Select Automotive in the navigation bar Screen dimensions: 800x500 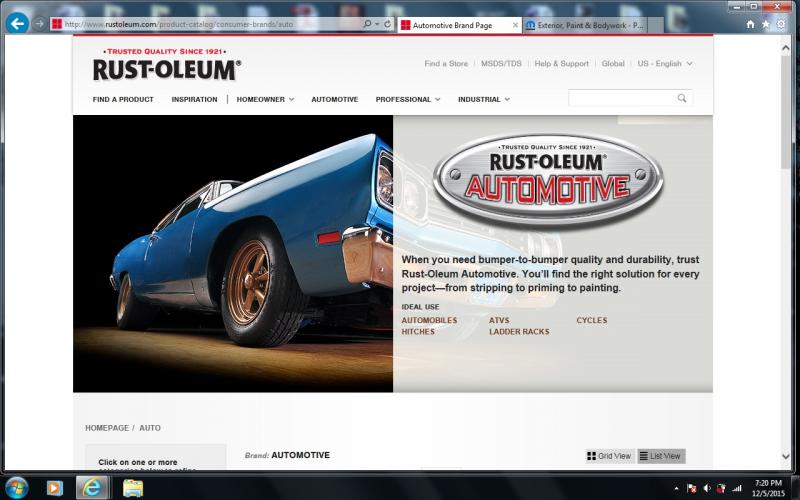[x=335, y=99]
